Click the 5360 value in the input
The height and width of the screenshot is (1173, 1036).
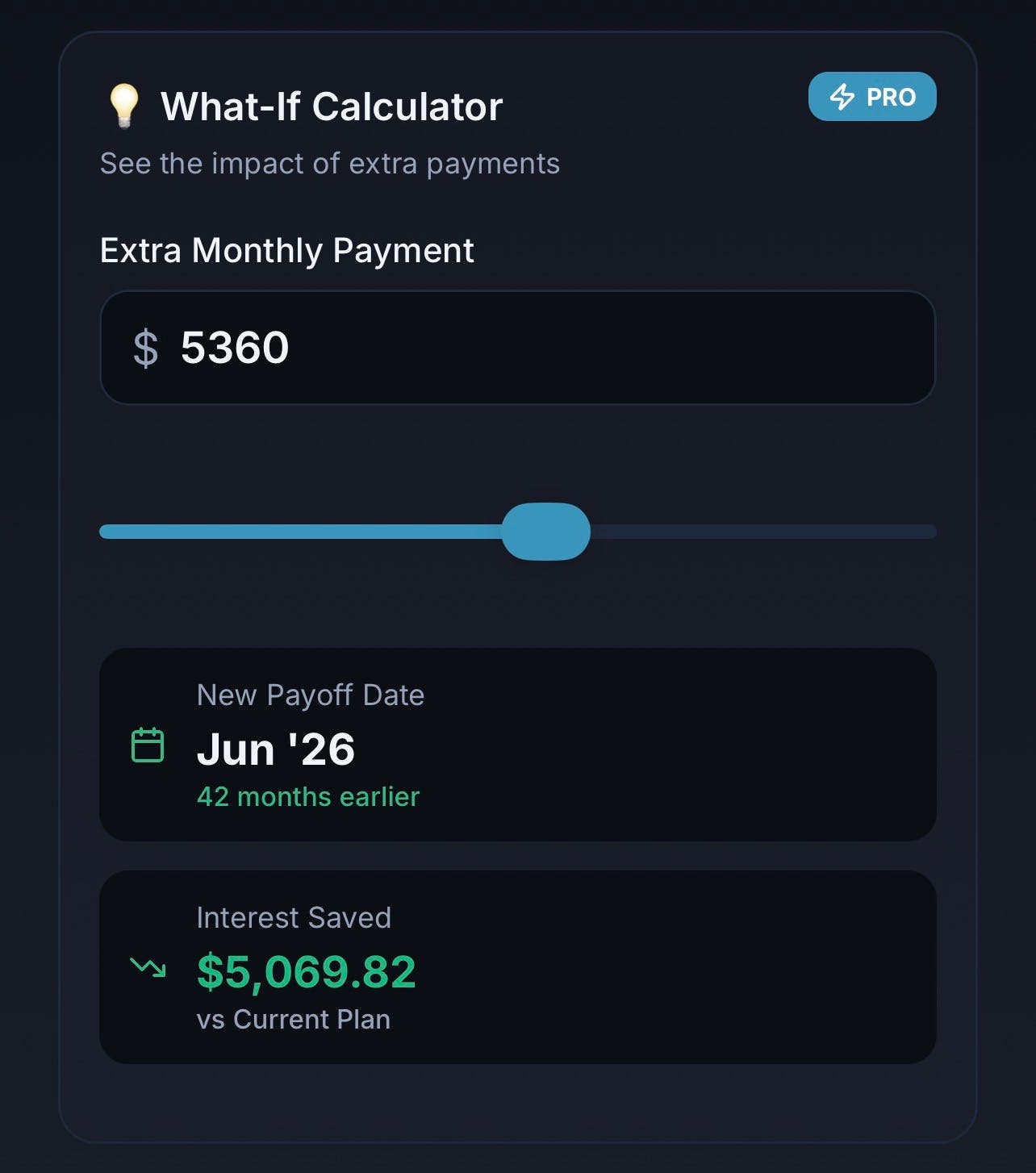(235, 348)
